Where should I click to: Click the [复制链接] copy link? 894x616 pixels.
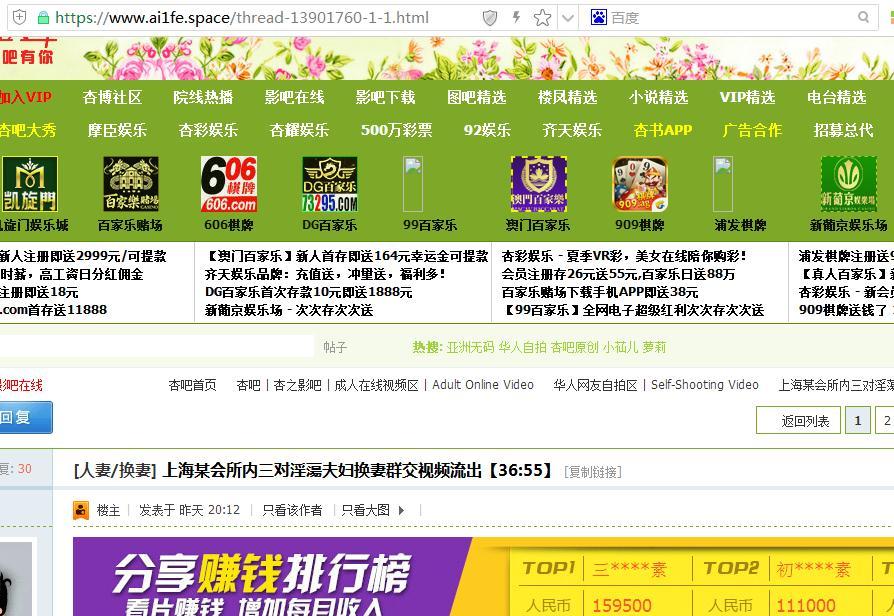click(x=593, y=472)
